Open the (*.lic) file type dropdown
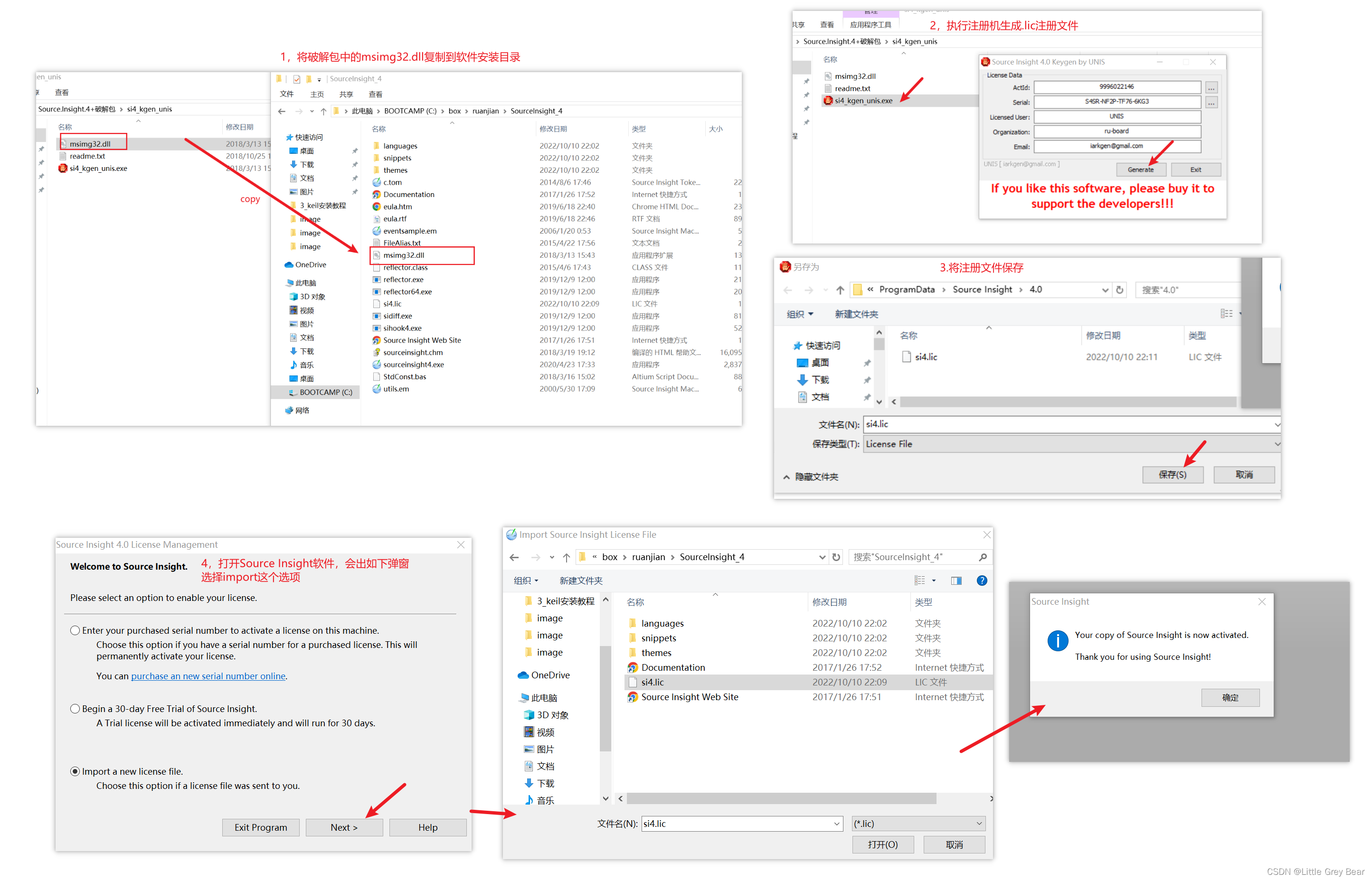 point(918,824)
